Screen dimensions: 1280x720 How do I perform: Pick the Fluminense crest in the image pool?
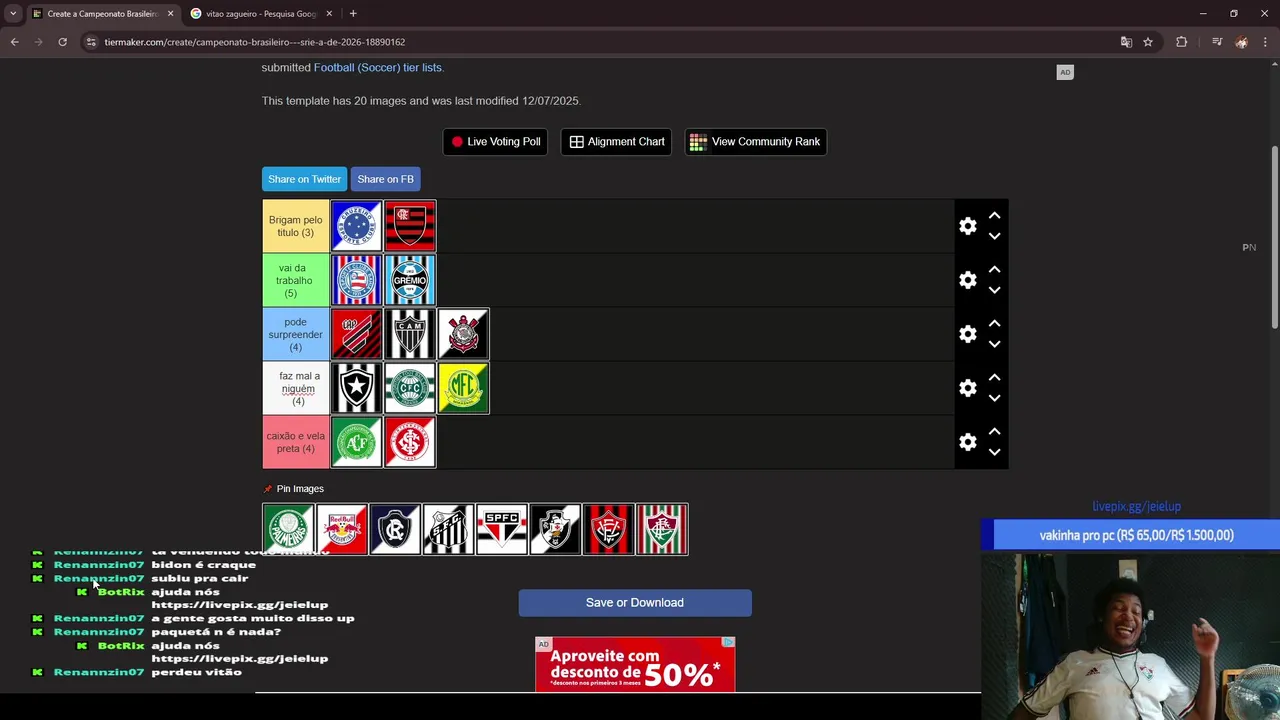pyautogui.click(x=662, y=529)
